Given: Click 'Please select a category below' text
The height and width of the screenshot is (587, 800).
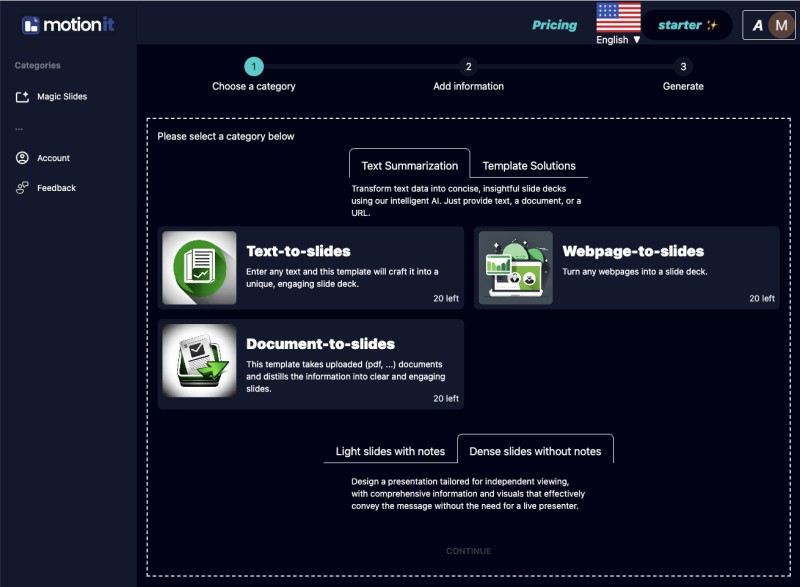Looking at the screenshot, I should (x=226, y=136).
